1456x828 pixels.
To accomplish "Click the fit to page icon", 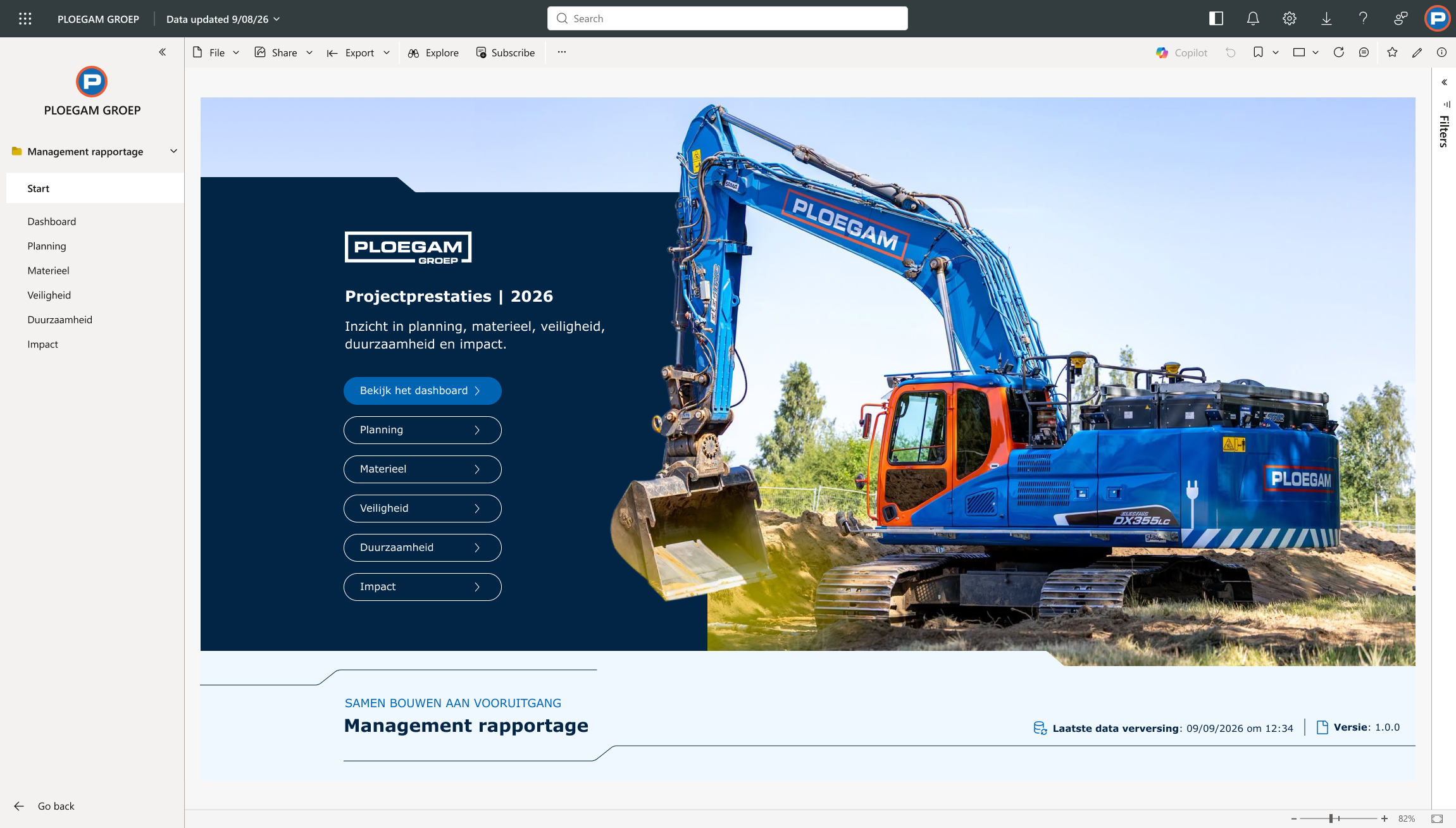I will click(x=1437, y=819).
